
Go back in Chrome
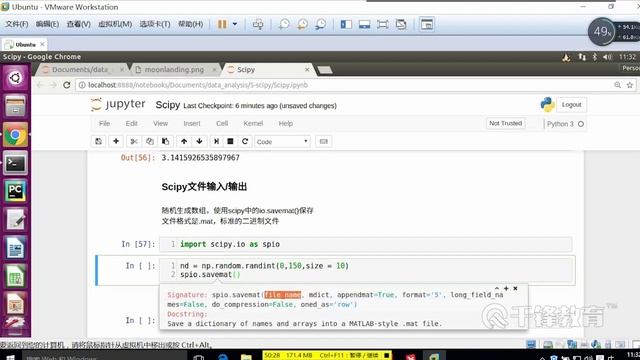coord(40,85)
